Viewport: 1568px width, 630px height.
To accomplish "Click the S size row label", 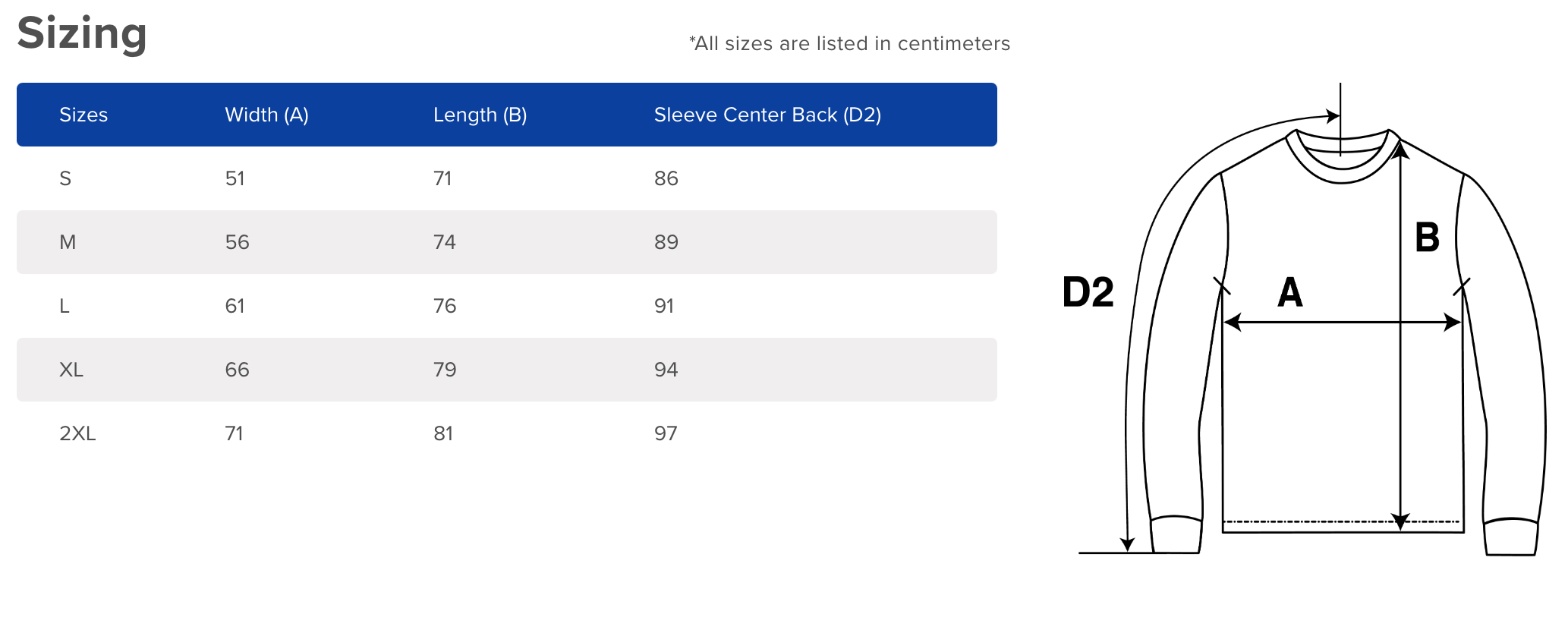I will [65, 178].
